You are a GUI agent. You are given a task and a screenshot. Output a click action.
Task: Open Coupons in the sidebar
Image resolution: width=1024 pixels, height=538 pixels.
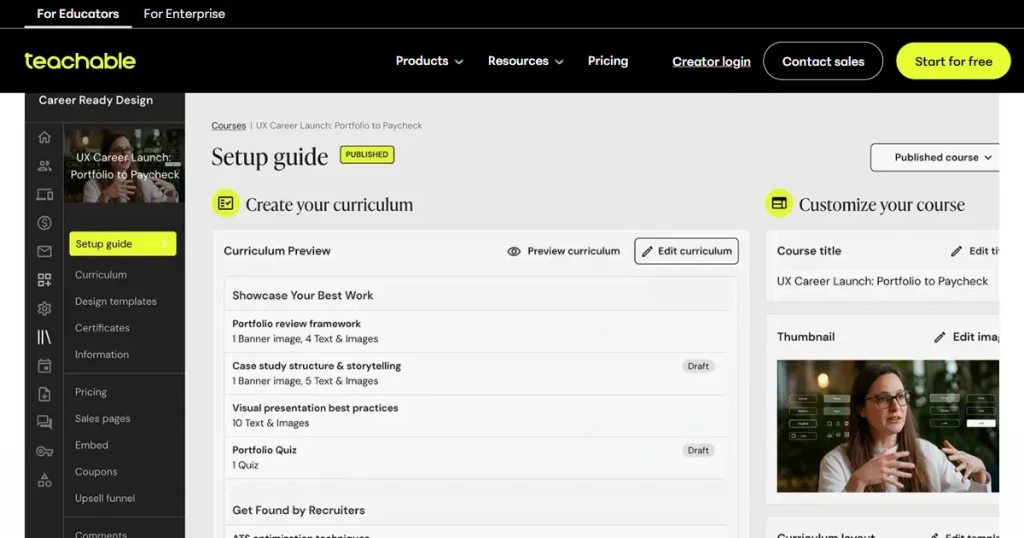point(96,471)
